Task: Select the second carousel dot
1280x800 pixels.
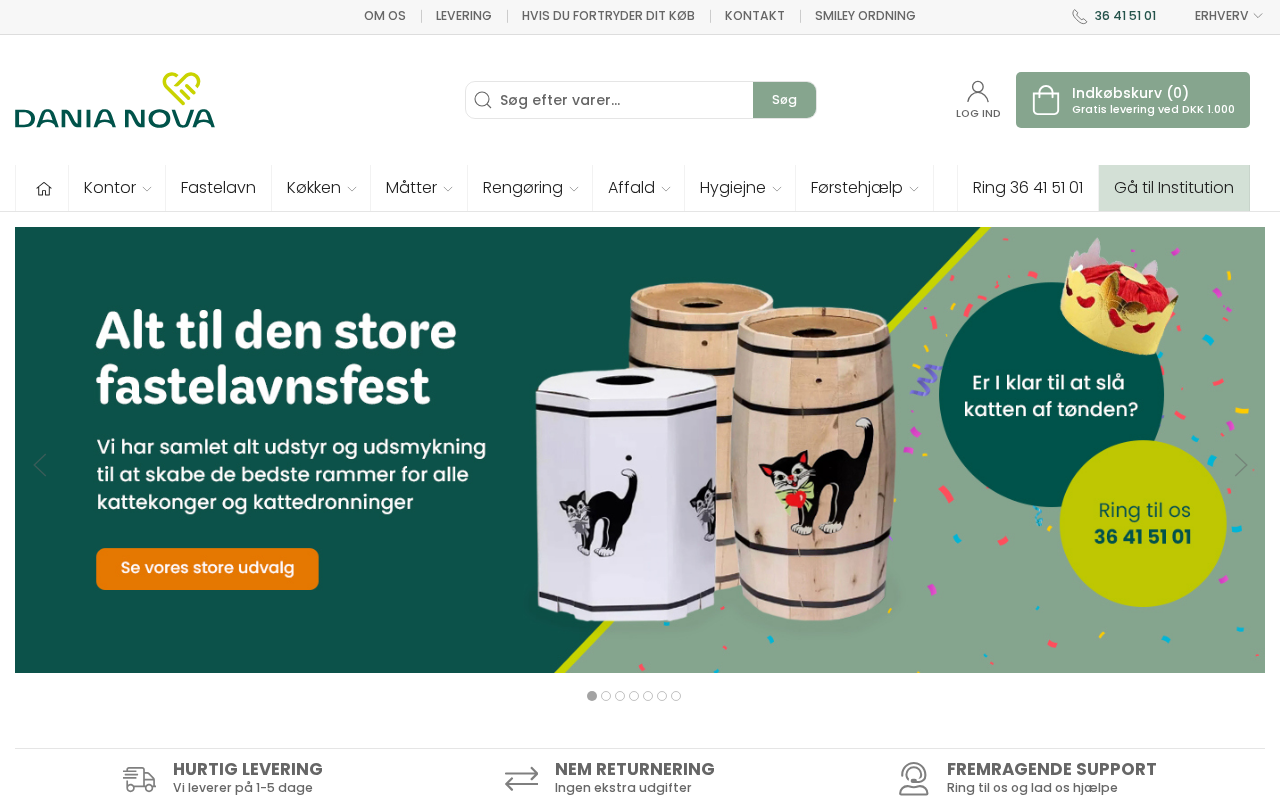Action: click(x=606, y=696)
